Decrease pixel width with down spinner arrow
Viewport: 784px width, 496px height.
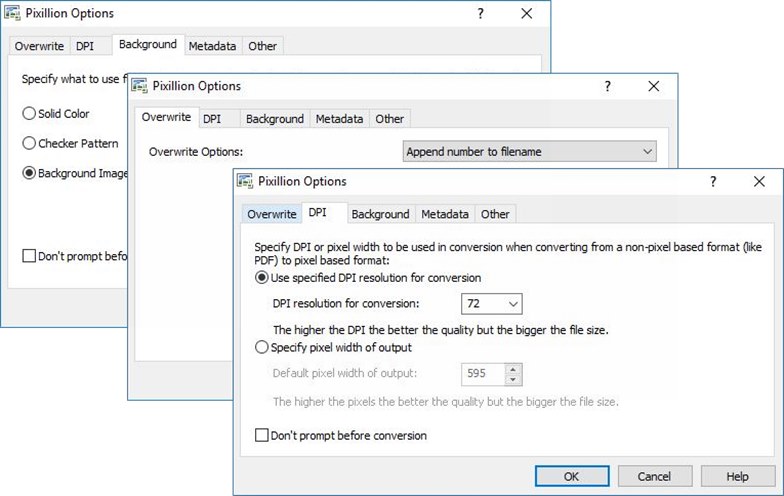(513, 380)
